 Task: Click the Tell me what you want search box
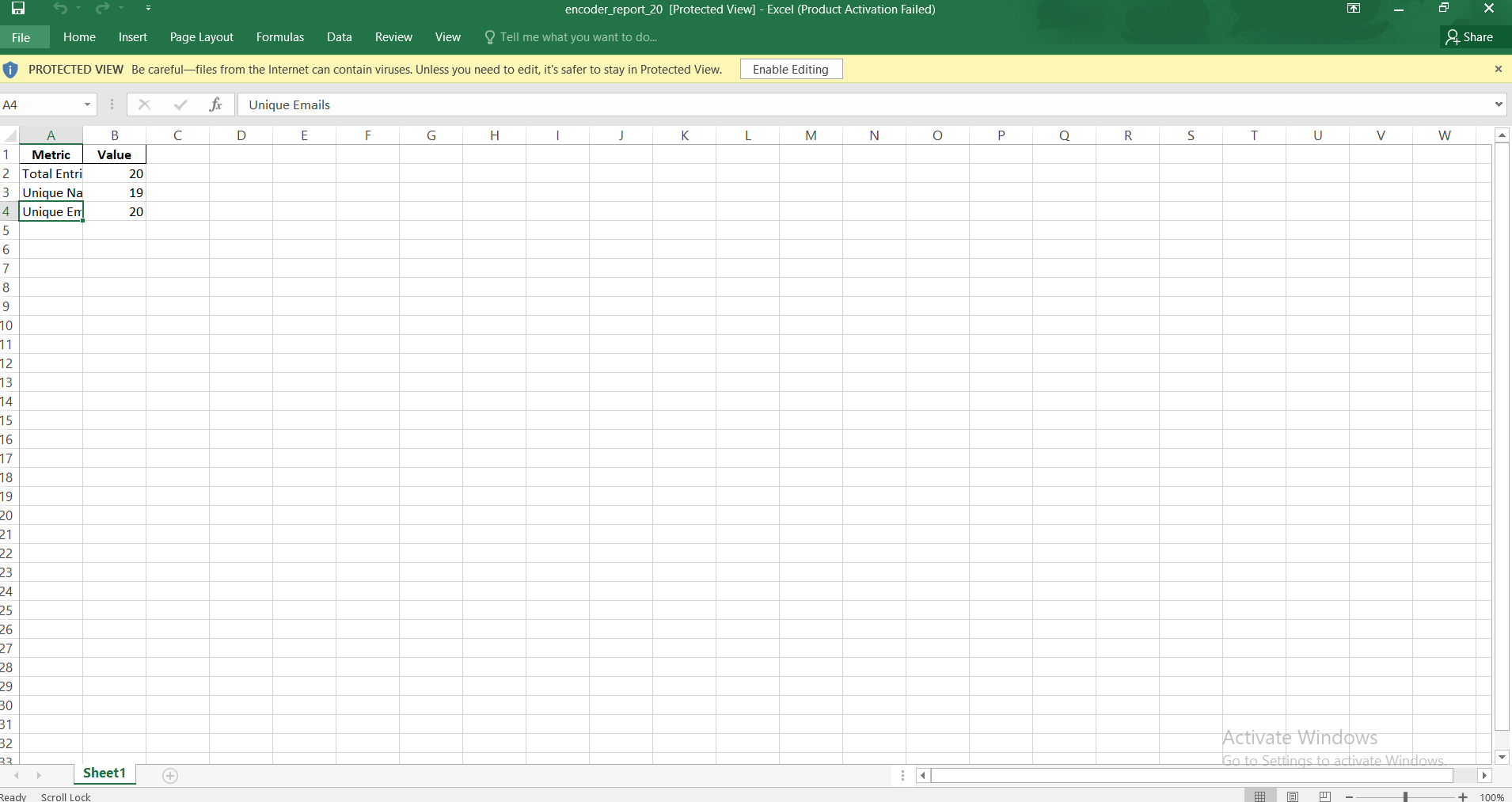tap(571, 37)
